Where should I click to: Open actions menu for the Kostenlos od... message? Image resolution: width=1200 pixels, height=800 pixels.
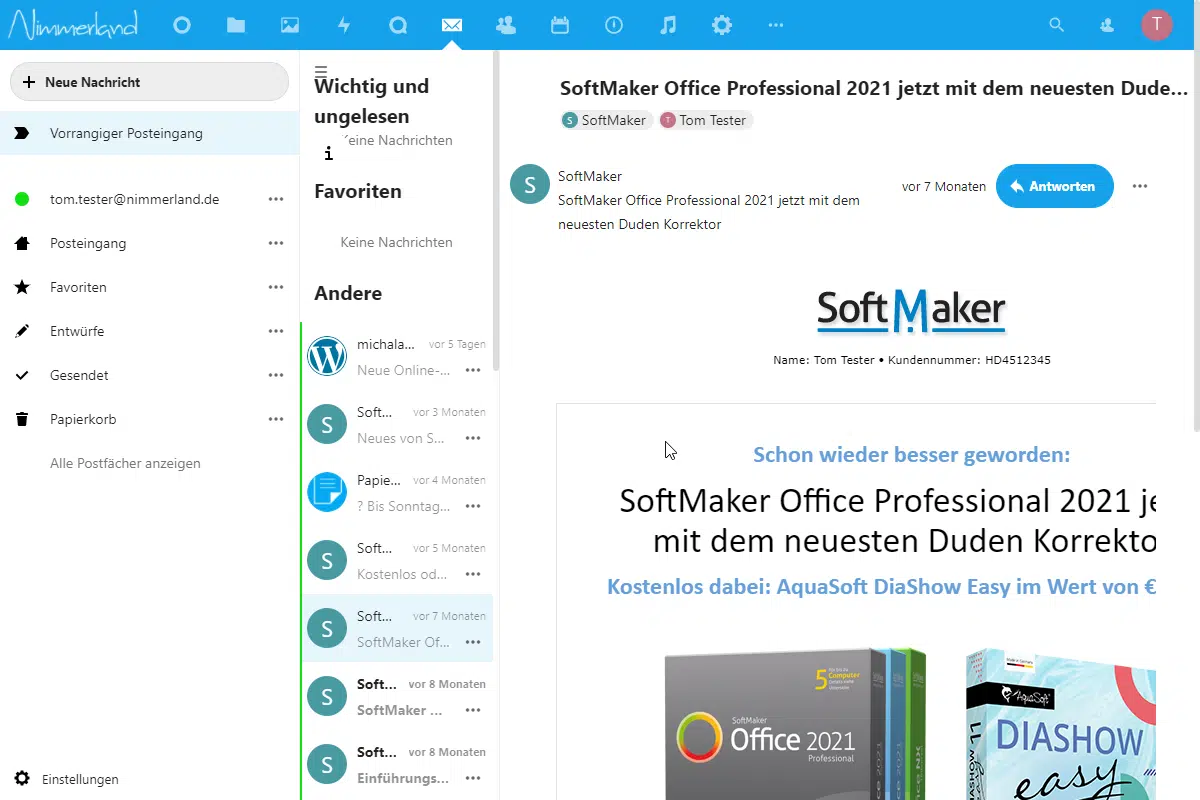pyautogui.click(x=473, y=574)
